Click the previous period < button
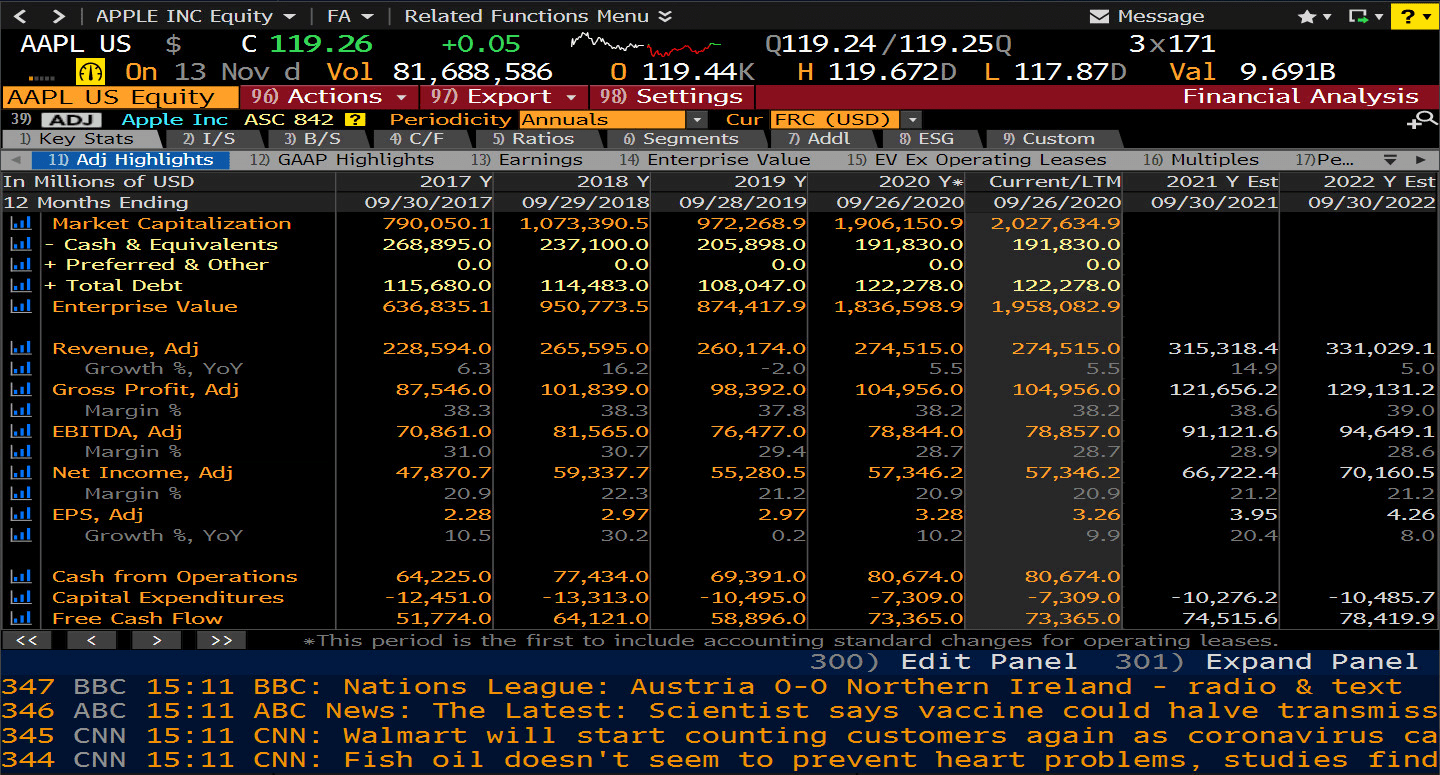Viewport: 1440px width, 775px height. click(x=92, y=640)
